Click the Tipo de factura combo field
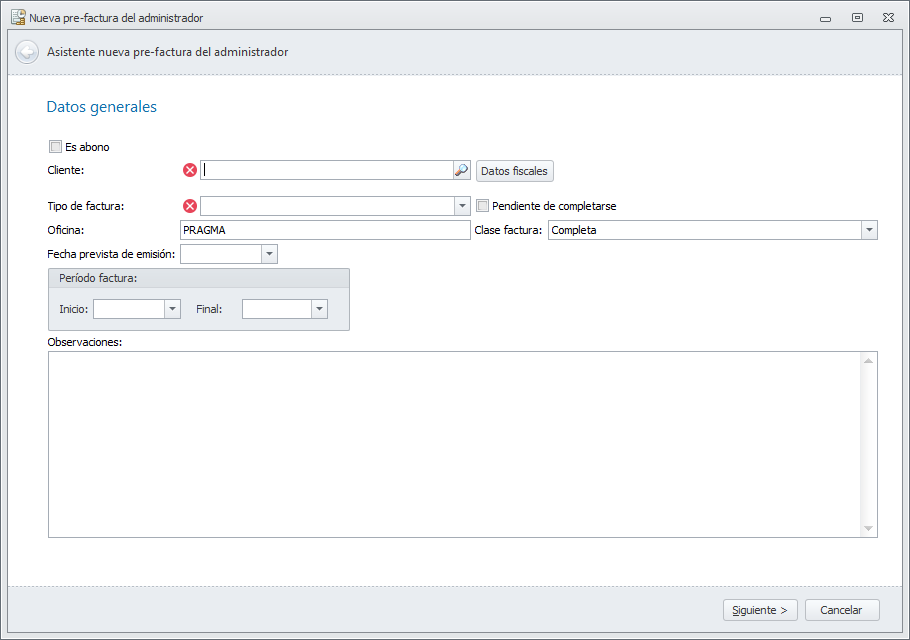The height and width of the screenshot is (640, 910). click(x=328, y=206)
